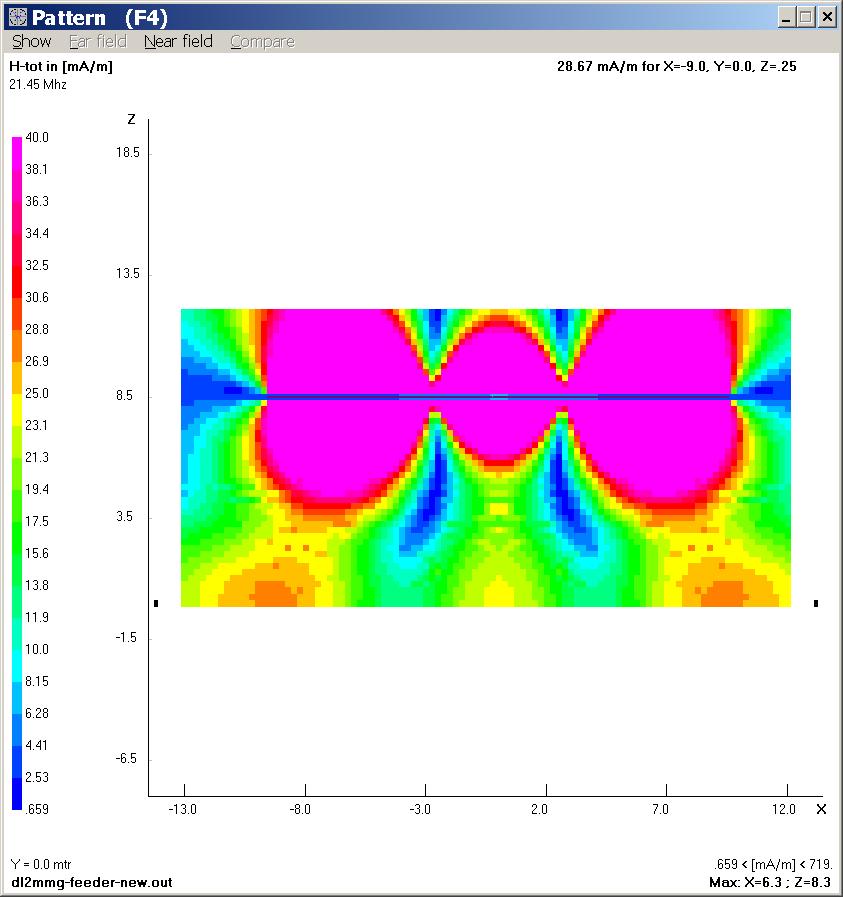Click the X axis value -8.0
The height and width of the screenshot is (897, 843).
point(300,809)
